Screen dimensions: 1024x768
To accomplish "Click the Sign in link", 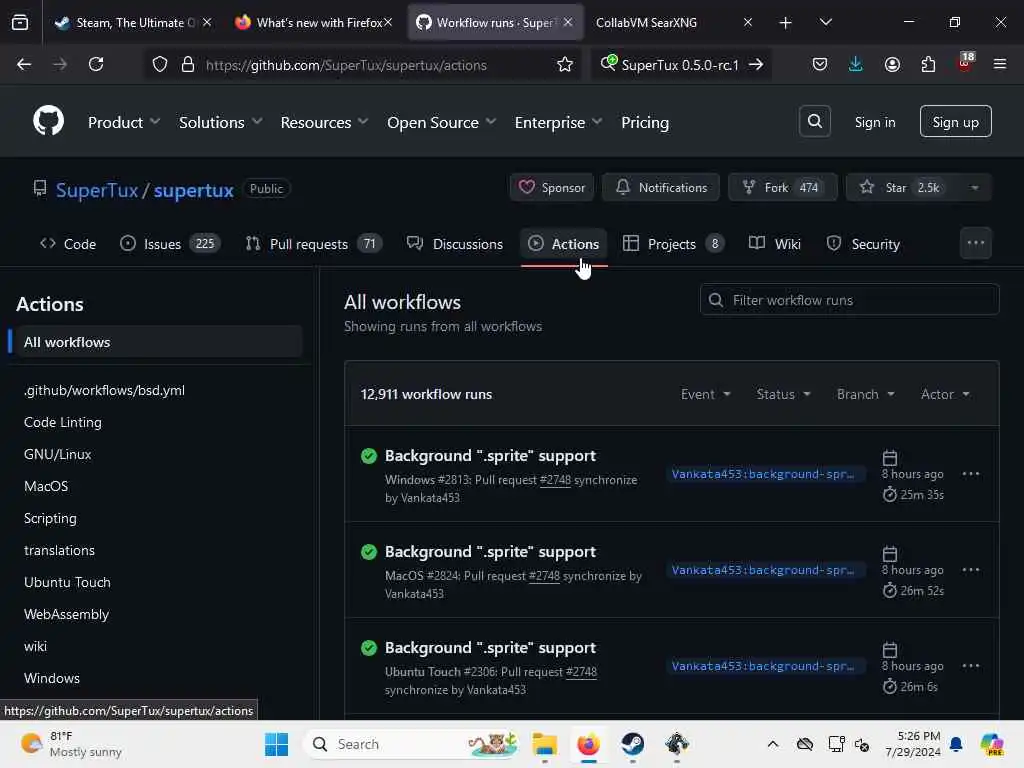I will (x=874, y=122).
